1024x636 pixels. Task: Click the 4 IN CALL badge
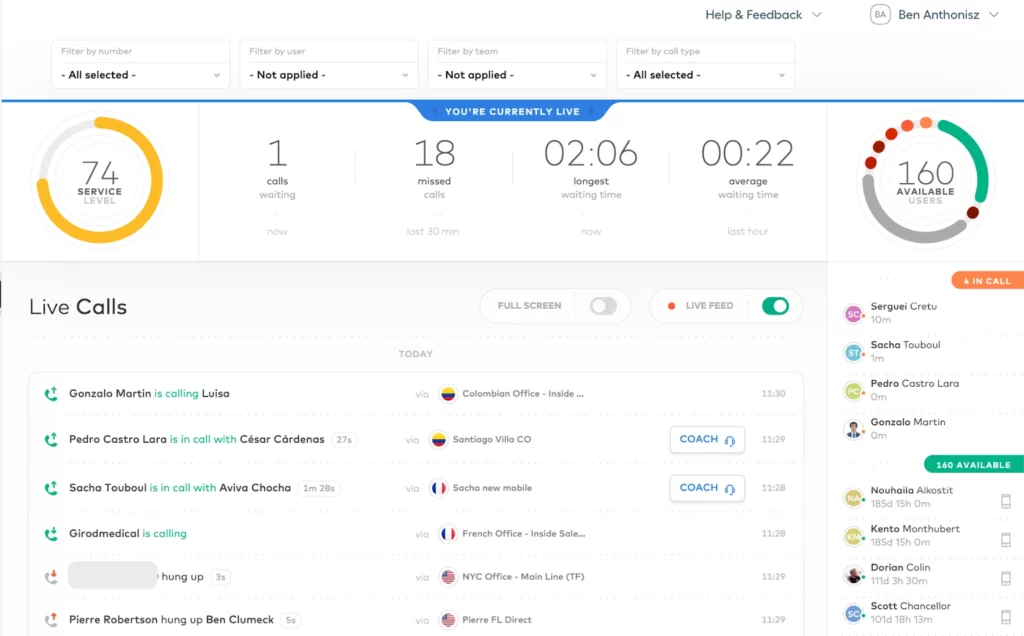tap(987, 281)
